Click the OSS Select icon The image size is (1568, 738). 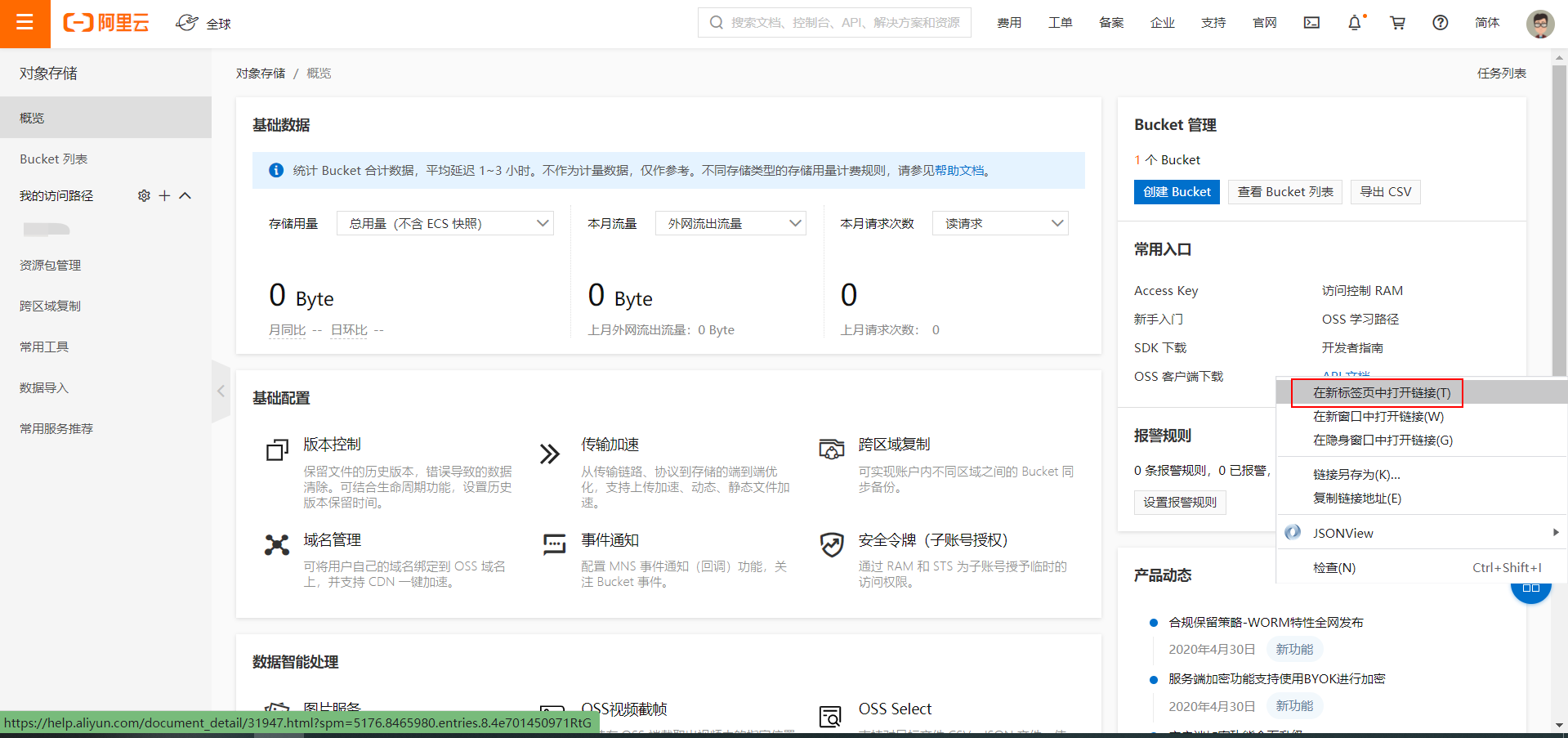point(830,717)
